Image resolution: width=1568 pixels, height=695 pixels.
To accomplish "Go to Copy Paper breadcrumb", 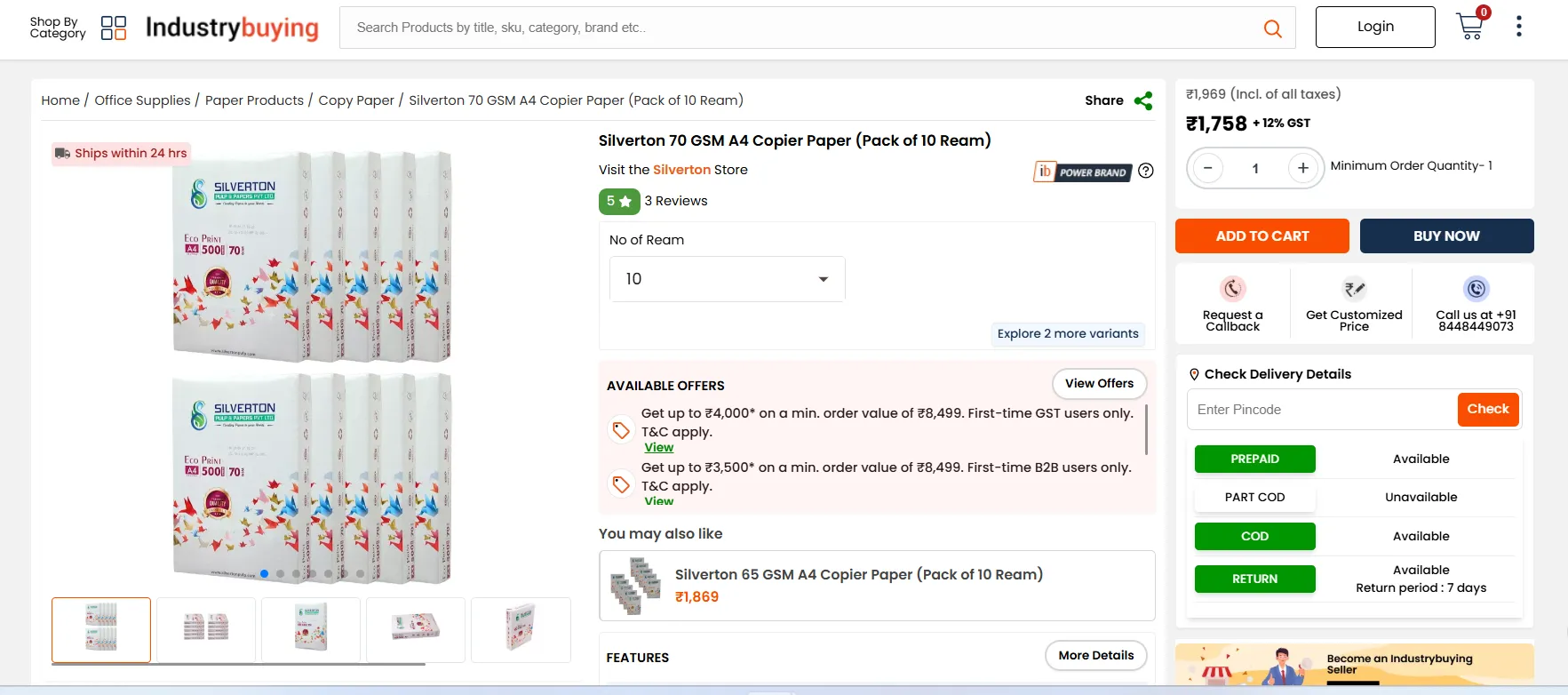I will click(x=356, y=100).
